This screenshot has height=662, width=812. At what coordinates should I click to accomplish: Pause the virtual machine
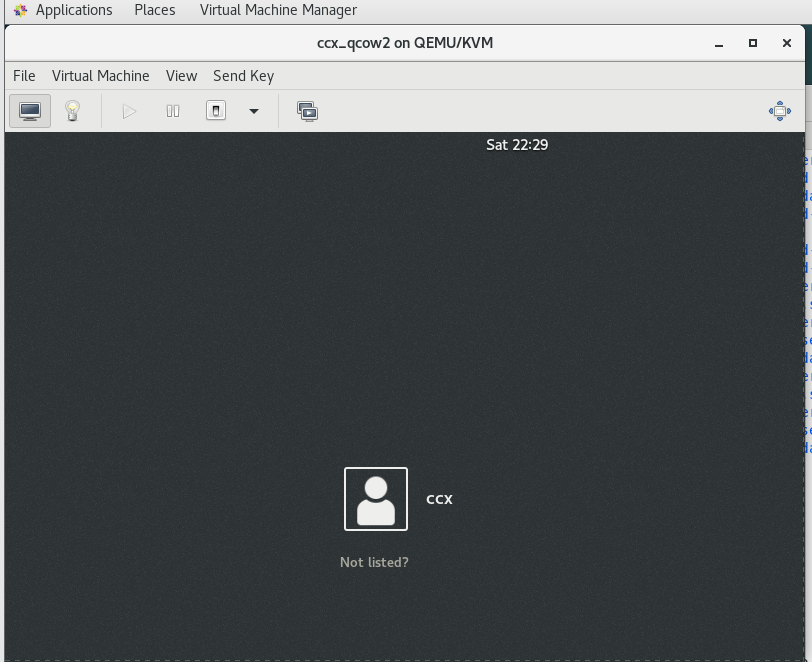point(173,111)
